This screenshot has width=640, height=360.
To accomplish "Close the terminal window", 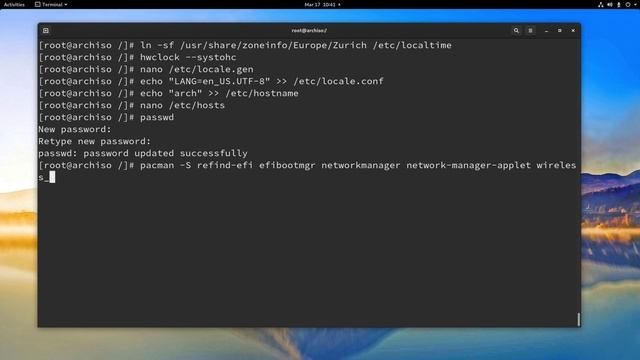I will [x=573, y=31].
